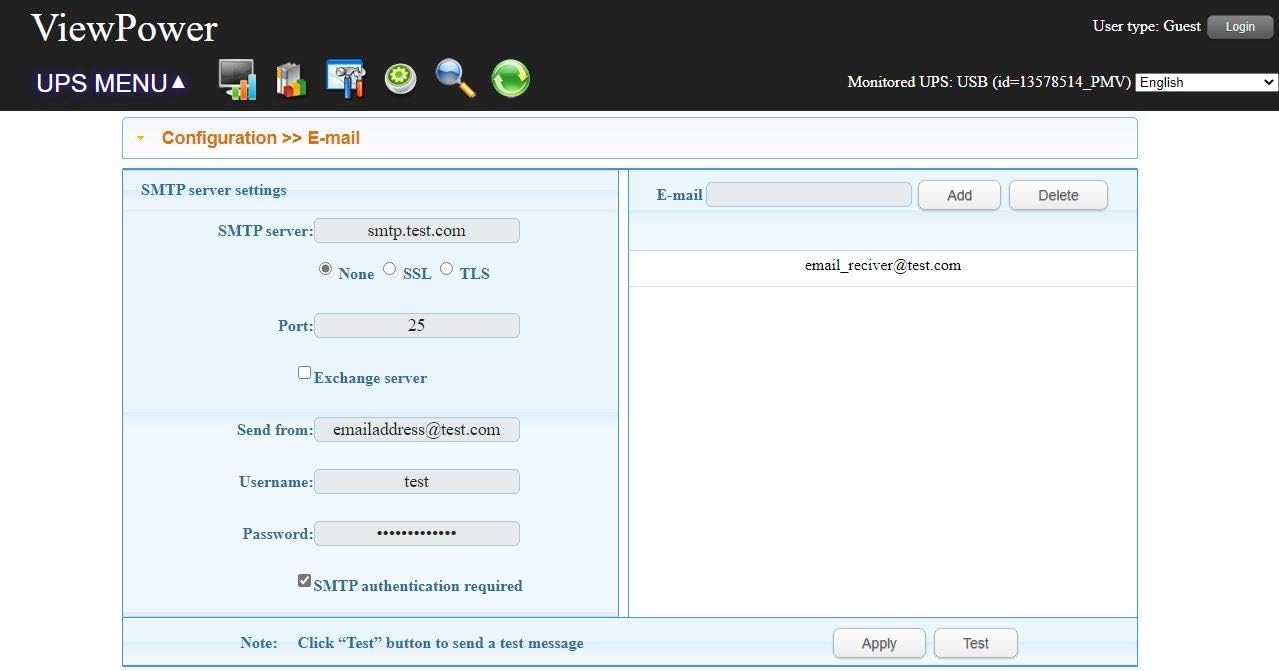Select the SSL radio button
Image resolution: width=1279 pixels, height=671 pixels.
[x=389, y=268]
